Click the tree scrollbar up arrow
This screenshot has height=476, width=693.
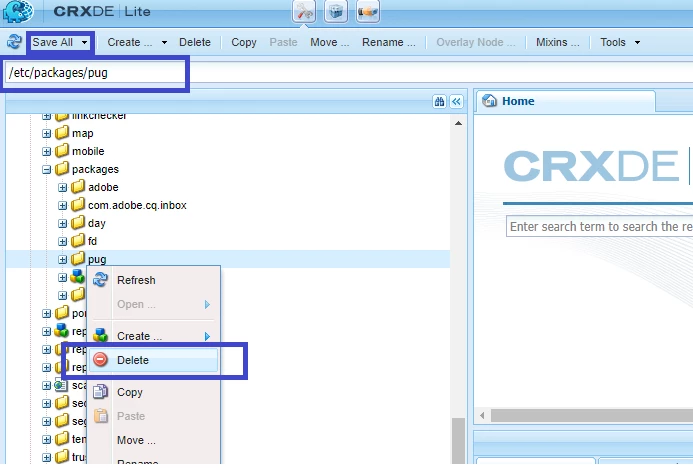458,123
